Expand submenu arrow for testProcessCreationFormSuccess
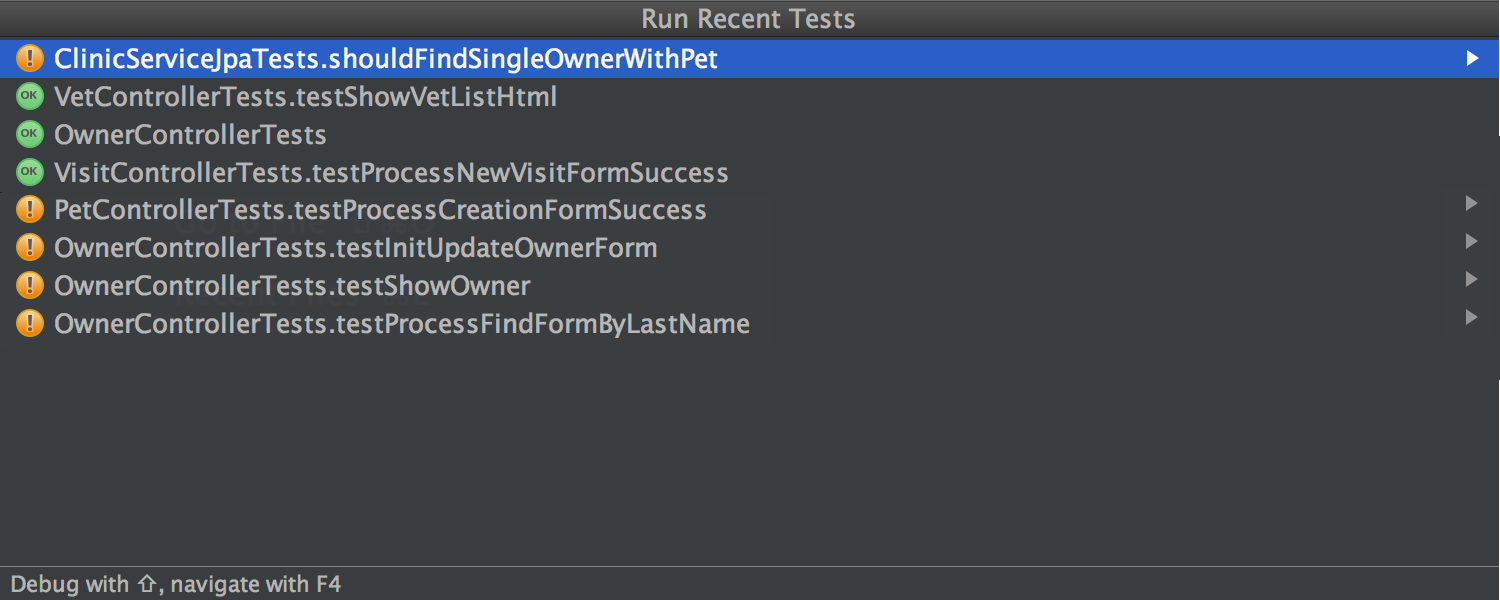 coord(1472,203)
